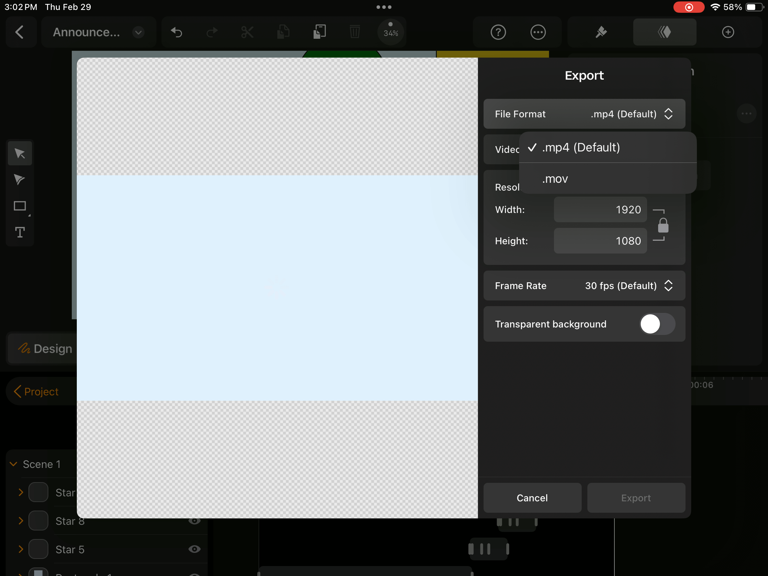768x576 pixels.
Task: Open the Frame Rate dropdown
Action: 584,286
